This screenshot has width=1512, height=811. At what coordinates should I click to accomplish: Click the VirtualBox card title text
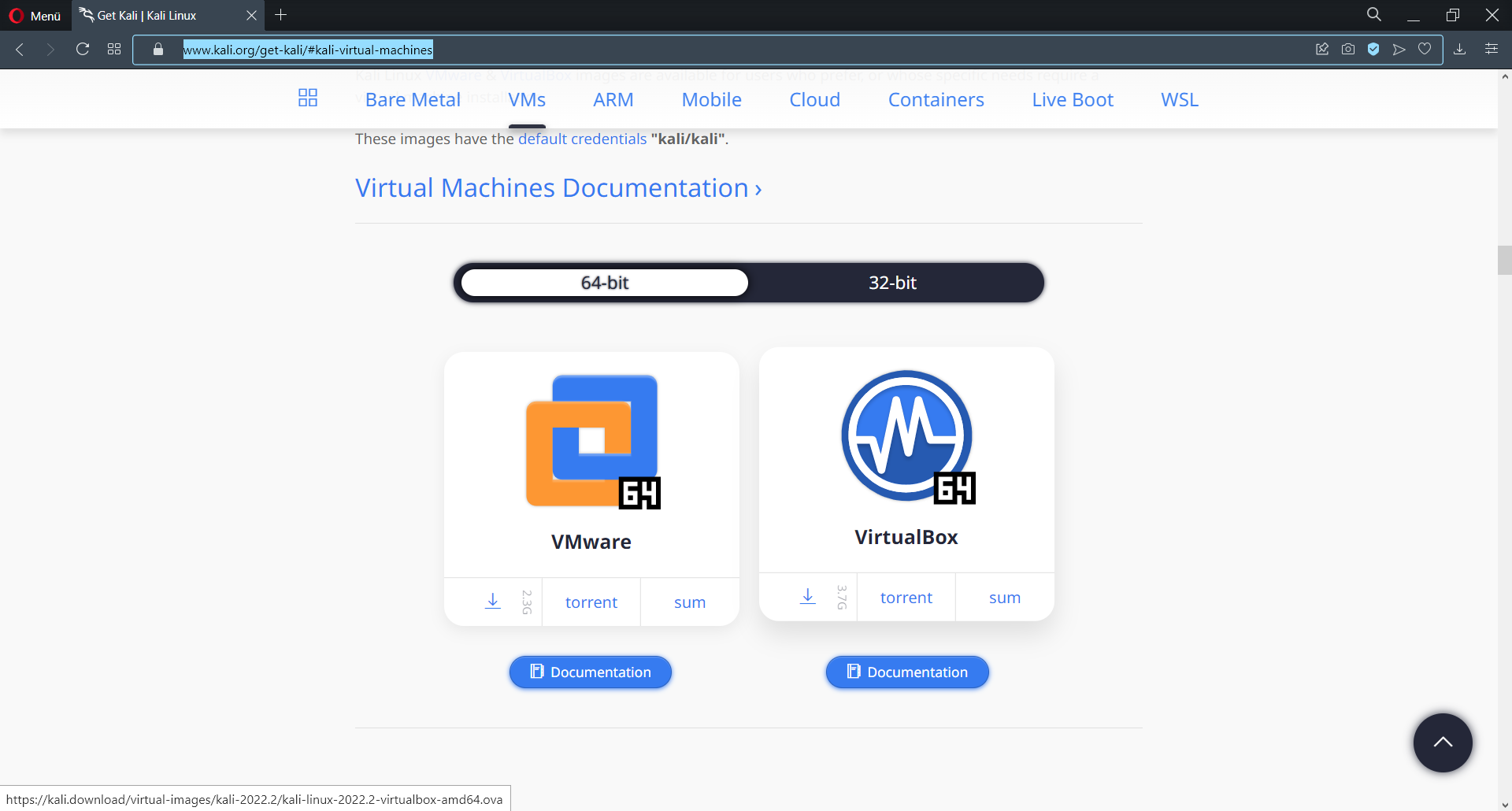tap(906, 537)
